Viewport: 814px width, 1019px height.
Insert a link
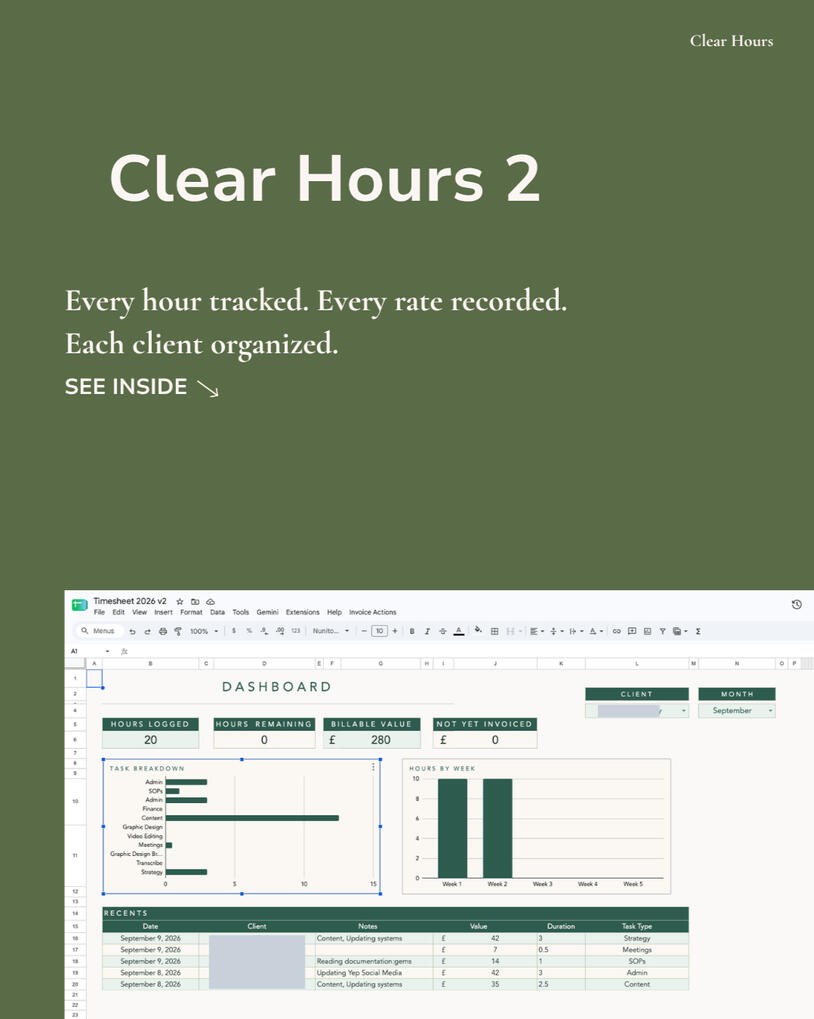coord(617,631)
